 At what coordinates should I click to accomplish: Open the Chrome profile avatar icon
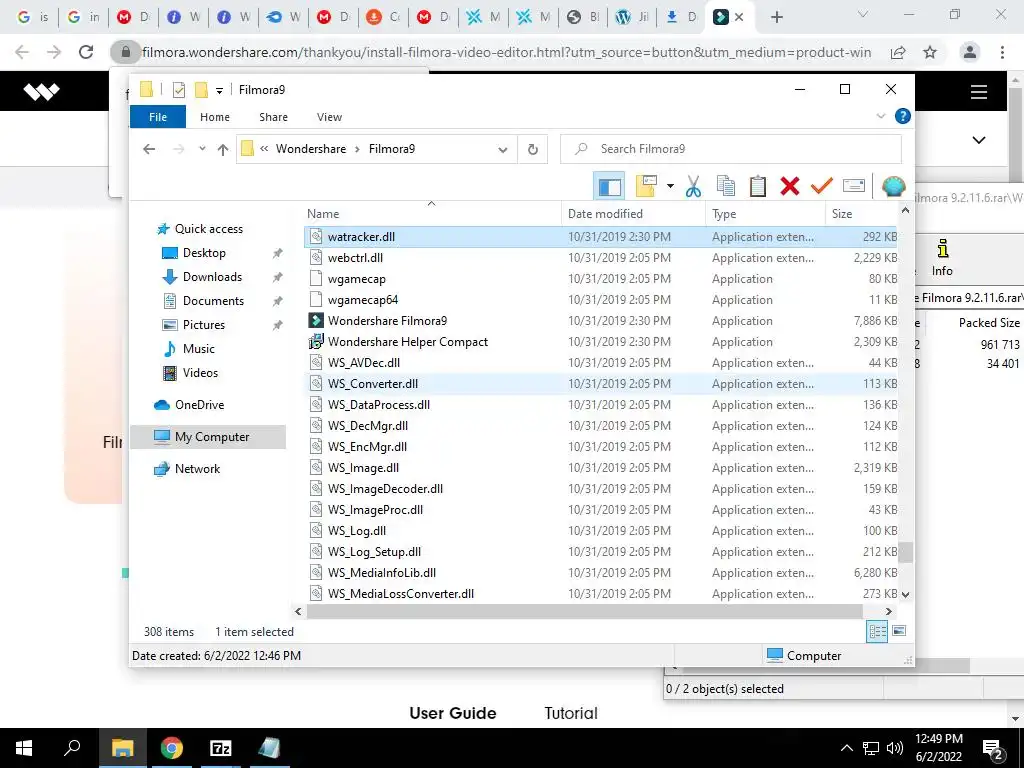click(x=970, y=52)
